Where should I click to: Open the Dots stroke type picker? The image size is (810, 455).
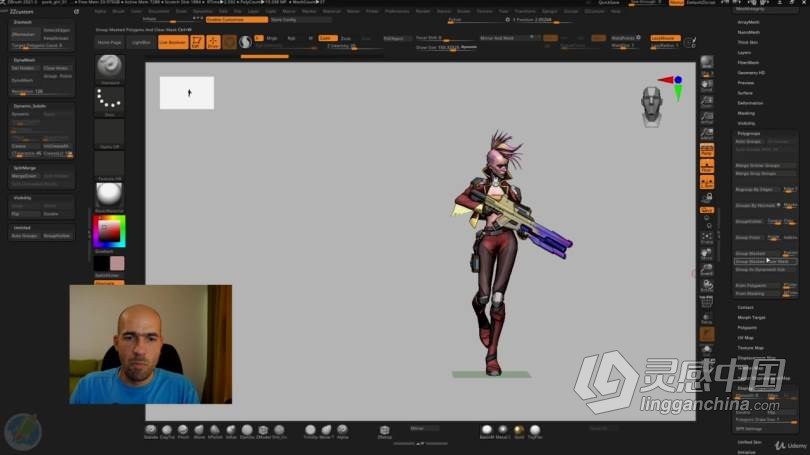point(110,99)
